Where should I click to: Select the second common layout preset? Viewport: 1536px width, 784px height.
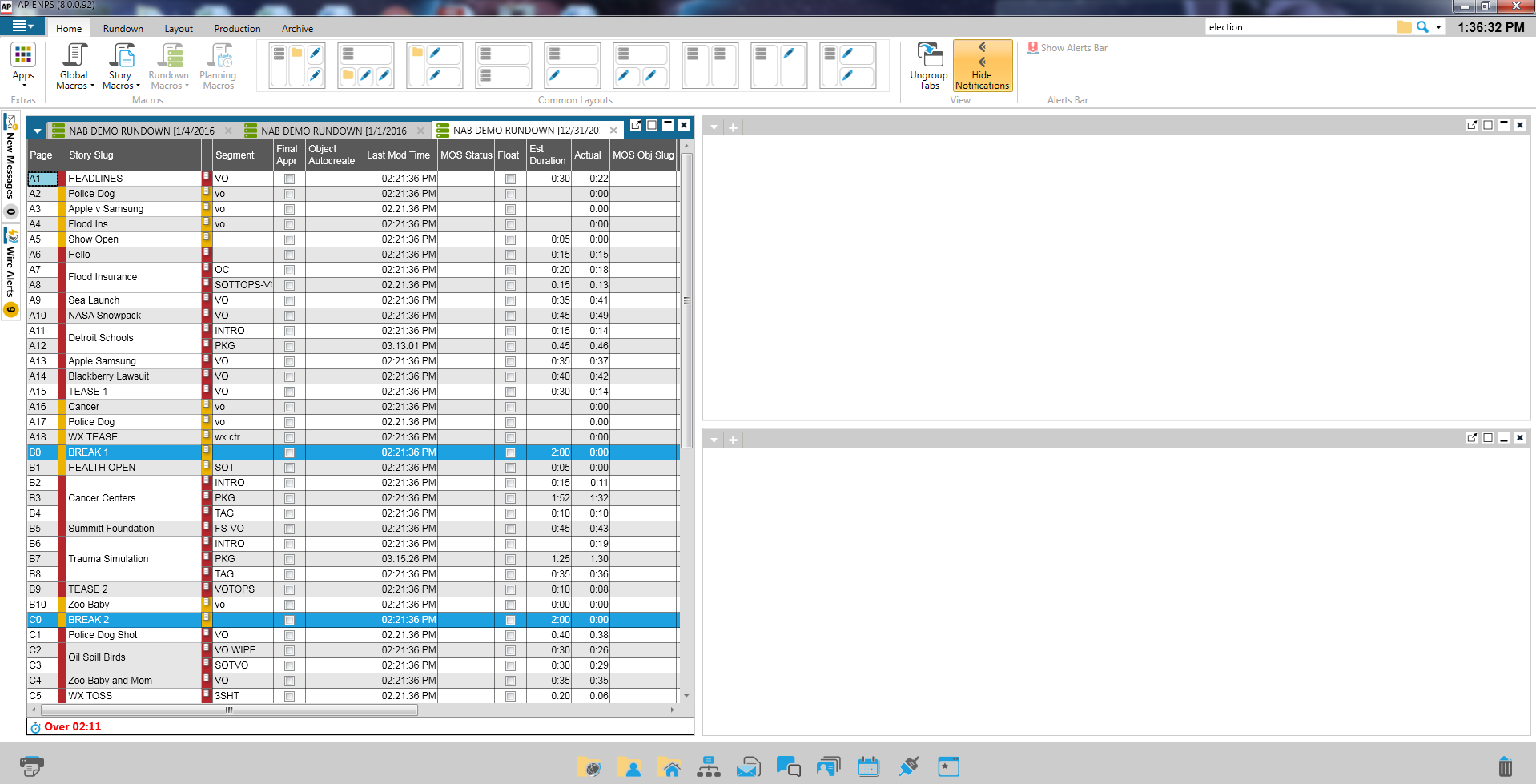[366, 66]
